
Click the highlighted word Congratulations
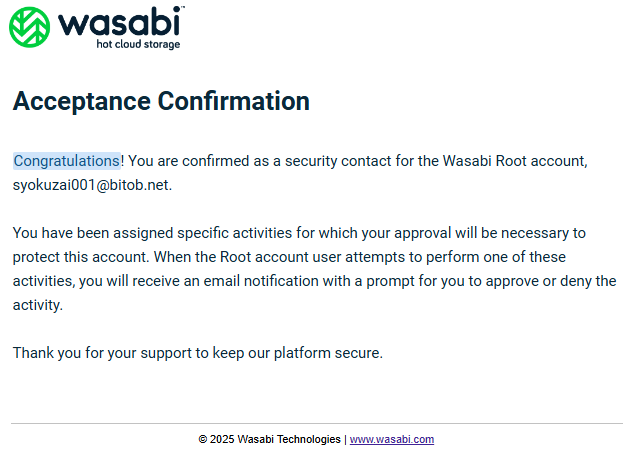click(x=67, y=161)
